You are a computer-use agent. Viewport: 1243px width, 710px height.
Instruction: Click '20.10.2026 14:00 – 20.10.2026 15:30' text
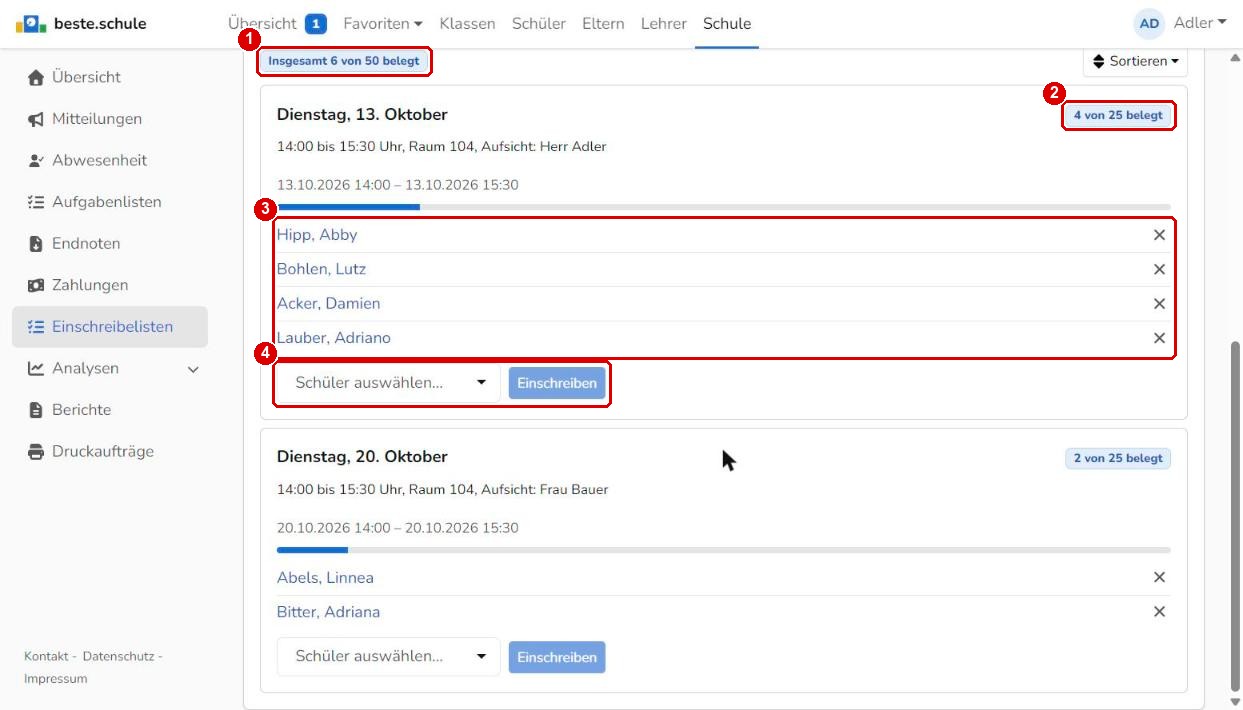(x=398, y=528)
